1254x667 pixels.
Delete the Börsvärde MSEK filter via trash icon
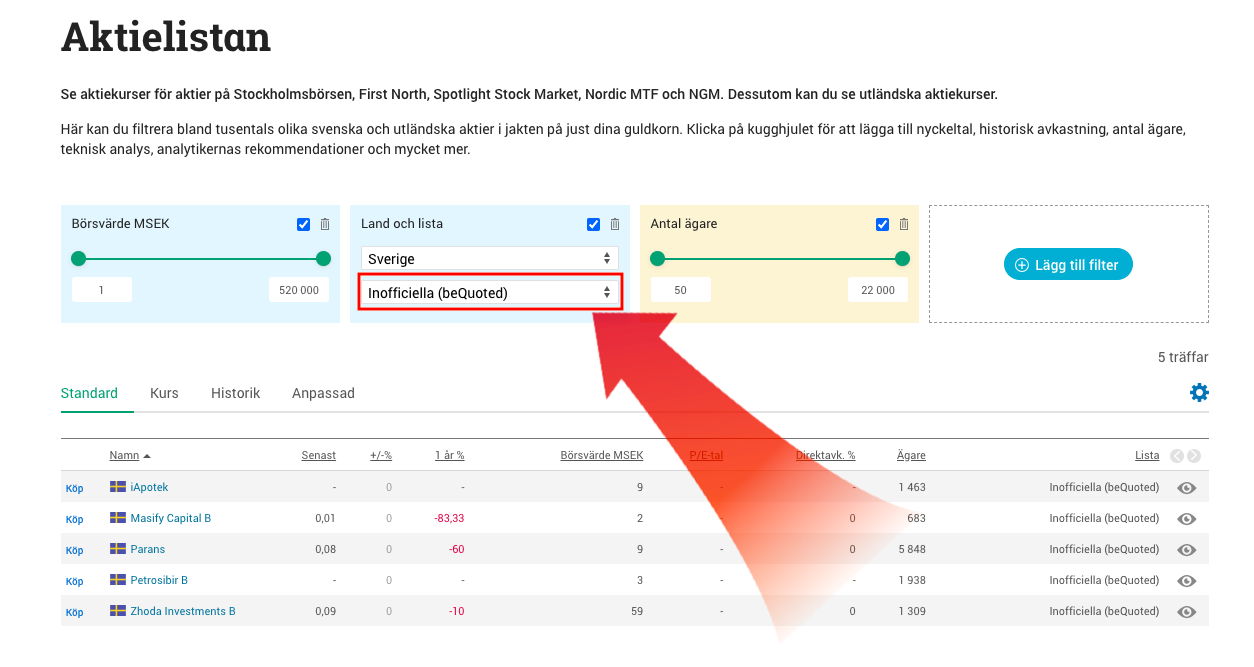[326, 225]
